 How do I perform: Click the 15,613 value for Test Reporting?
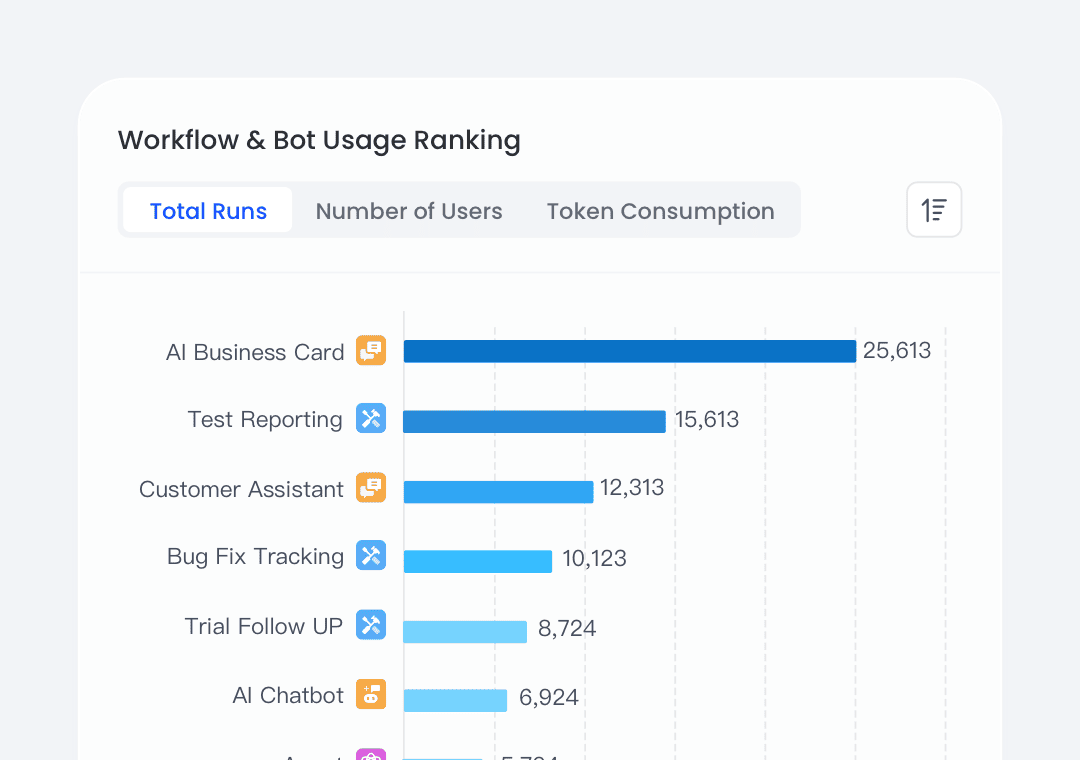point(707,420)
